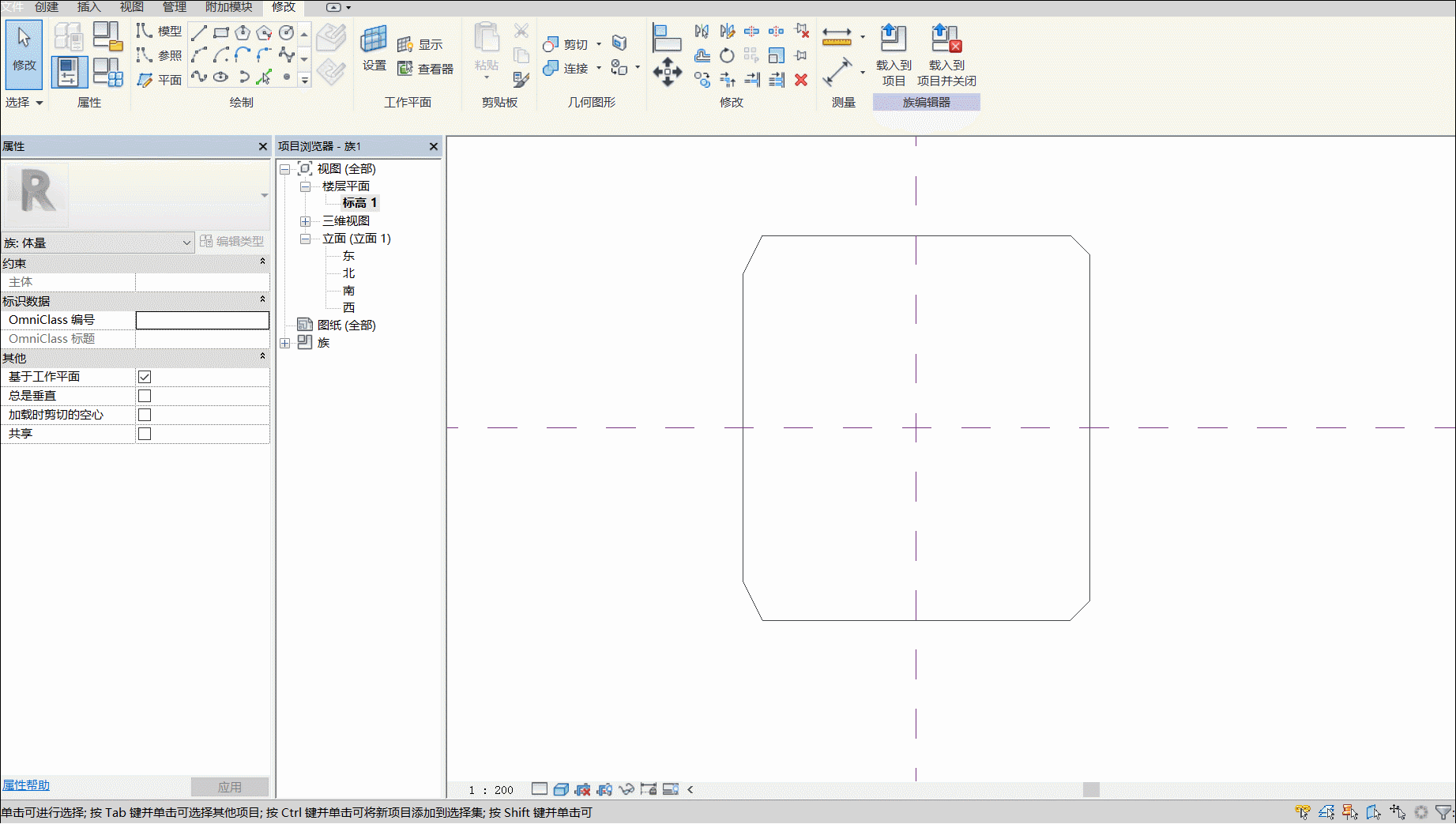Image resolution: width=1456 pixels, height=824 pixels.
Task: Open the 剪切 dropdown arrow
Action: (x=599, y=44)
